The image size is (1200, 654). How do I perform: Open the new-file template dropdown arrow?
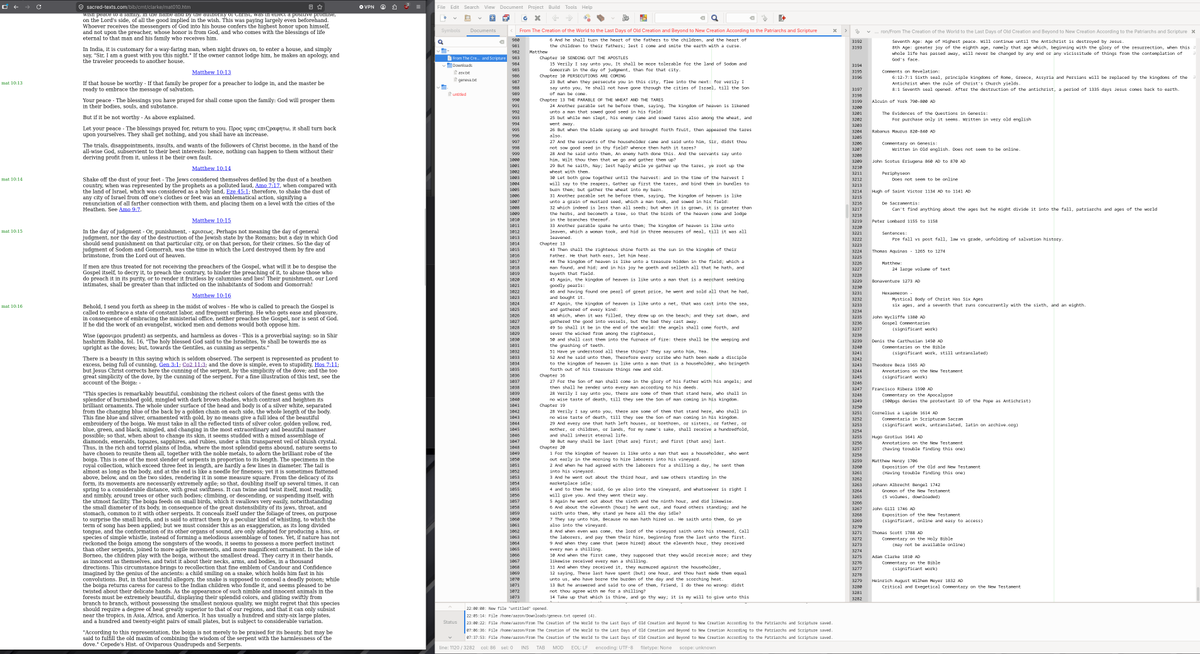click(x=455, y=17)
